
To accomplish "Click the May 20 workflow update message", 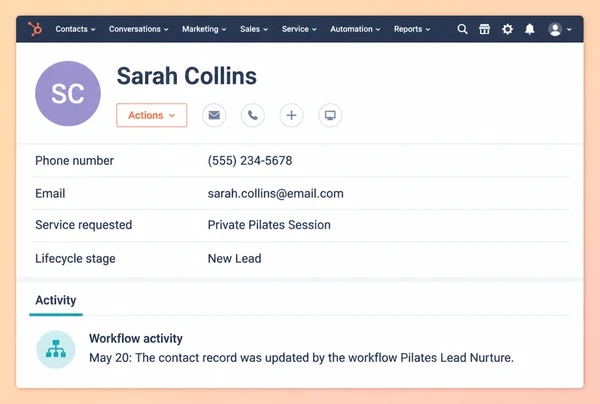I will click(x=302, y=358).
